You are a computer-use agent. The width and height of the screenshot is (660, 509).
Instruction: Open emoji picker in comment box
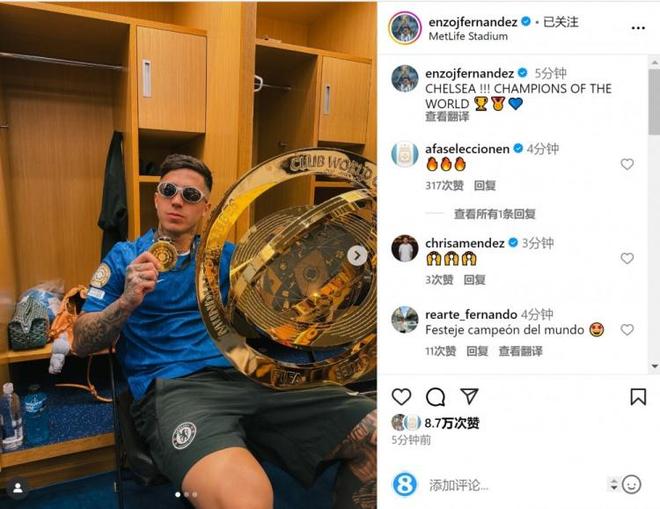pos(631,485)
